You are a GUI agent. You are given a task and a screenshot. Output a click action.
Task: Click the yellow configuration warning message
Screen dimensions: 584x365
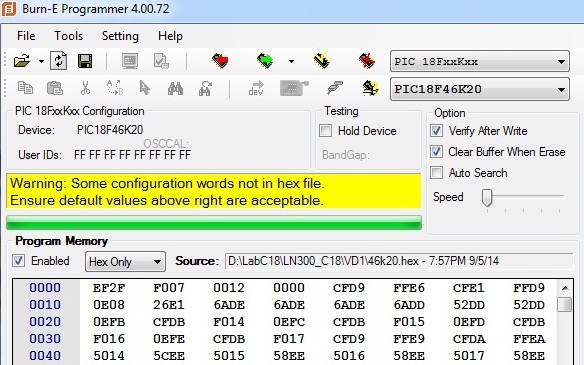tap(214, 191)
